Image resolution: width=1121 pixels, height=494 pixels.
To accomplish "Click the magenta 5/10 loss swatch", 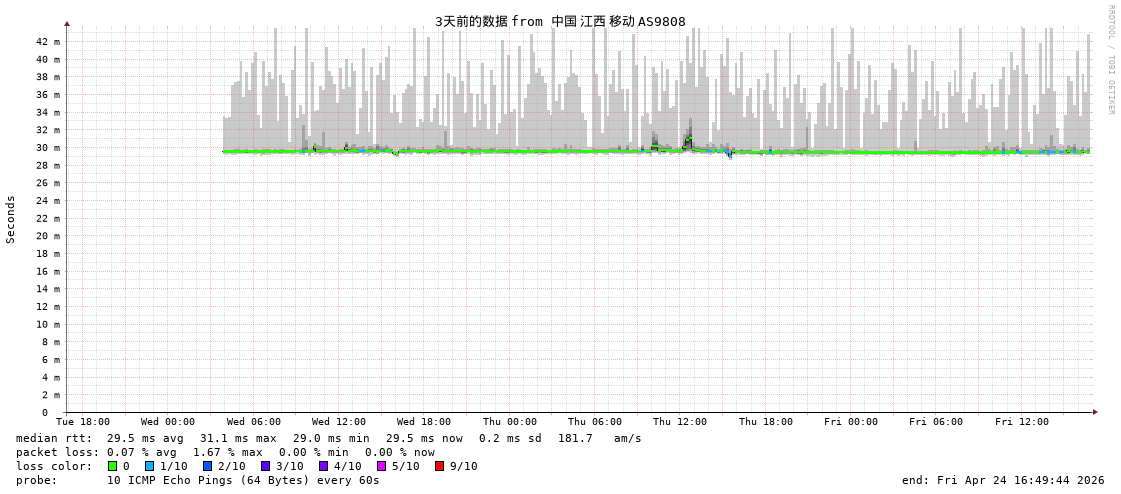I will click(381, 466).
